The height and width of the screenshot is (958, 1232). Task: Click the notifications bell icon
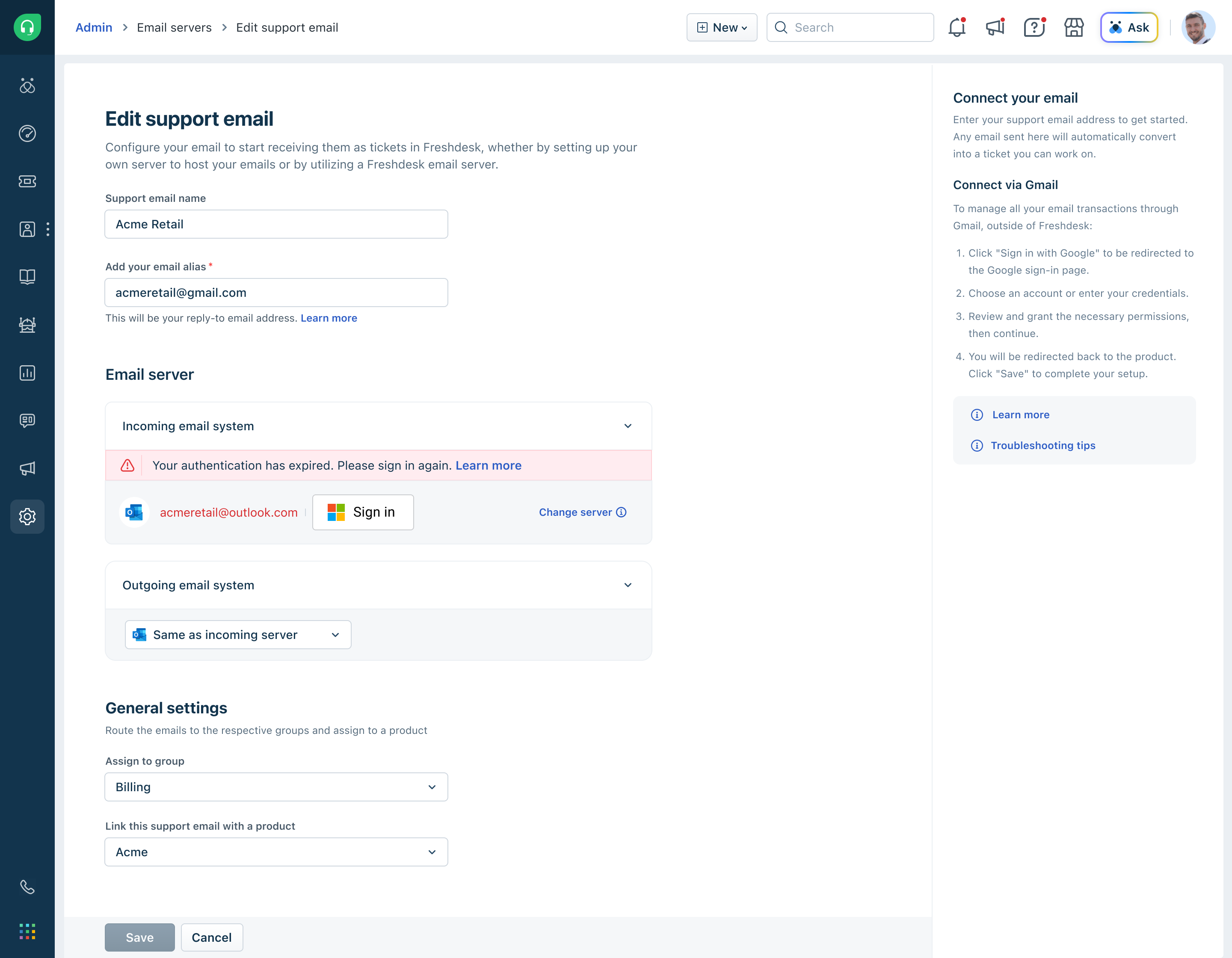pyautogui.click(x=957, y=27)
